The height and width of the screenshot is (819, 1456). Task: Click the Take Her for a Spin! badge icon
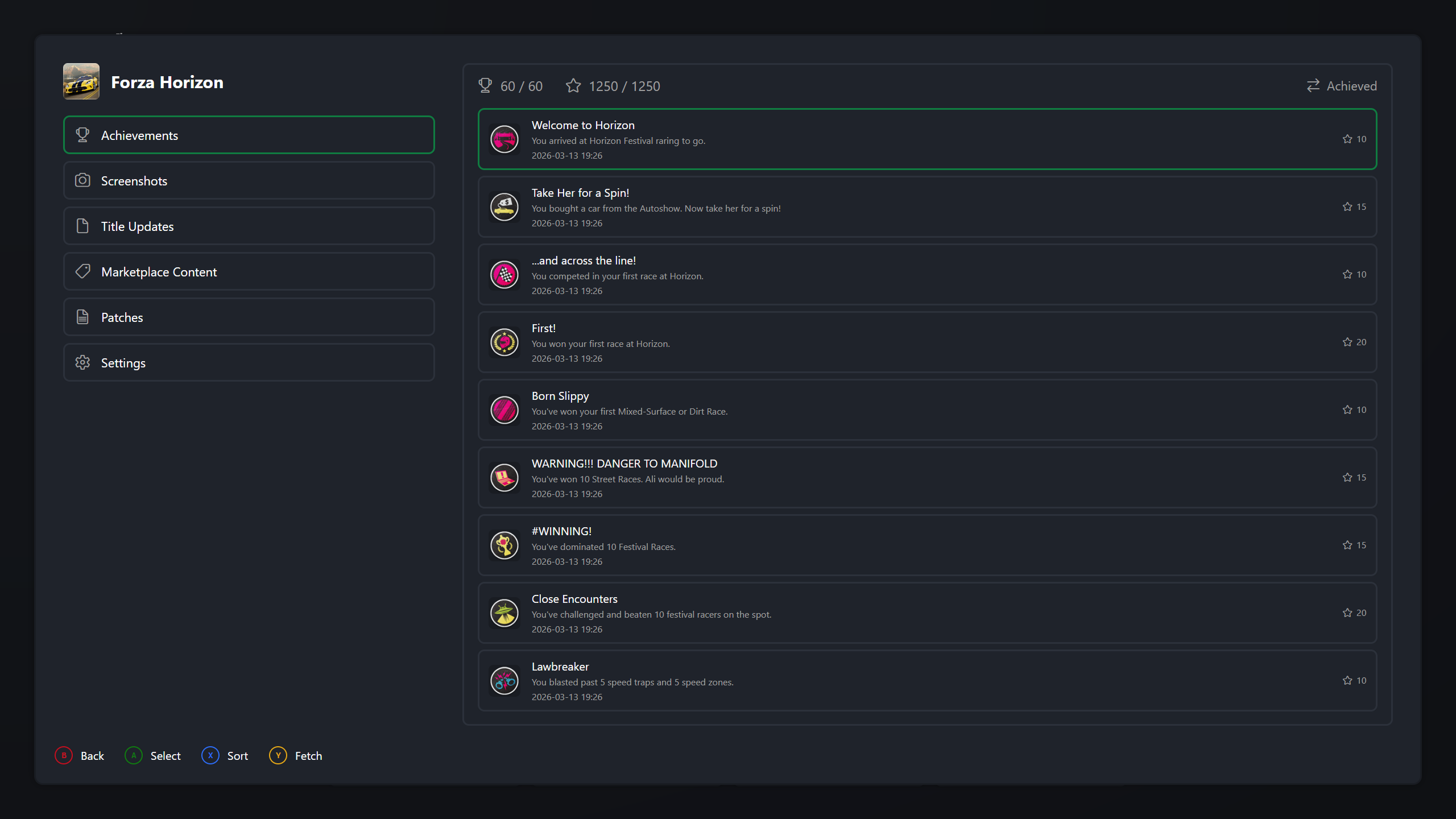[x=504, y=207]
